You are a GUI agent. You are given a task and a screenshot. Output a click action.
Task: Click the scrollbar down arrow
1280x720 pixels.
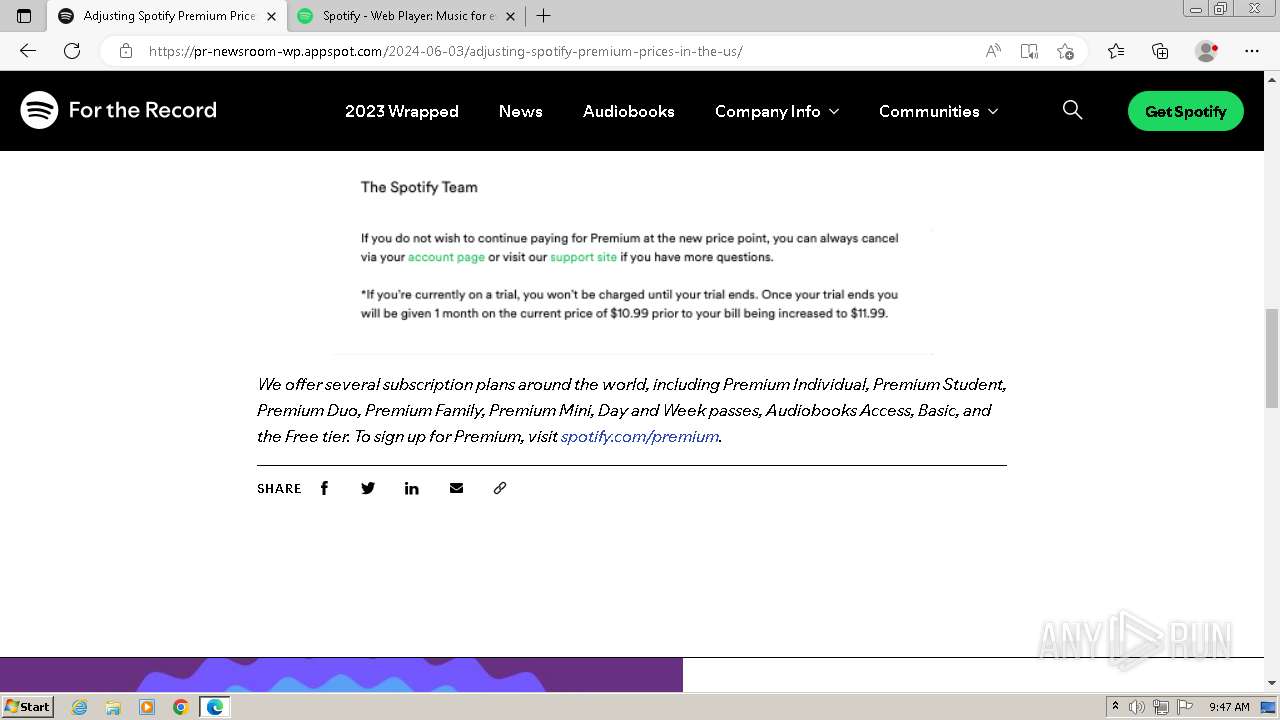[x=1272, y=683]
